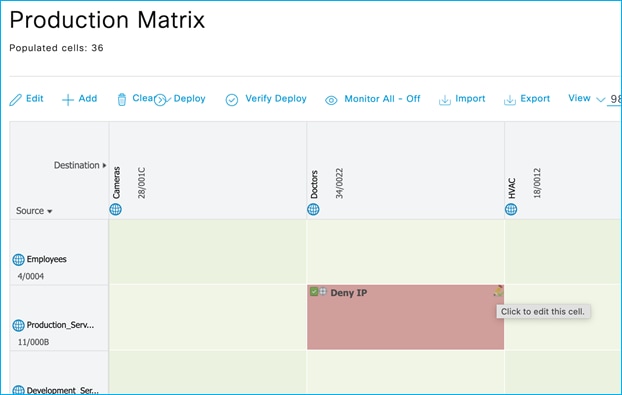Click the 34/0022 column tag value
This screenshot has width=622, height=395.
(339, 183)
